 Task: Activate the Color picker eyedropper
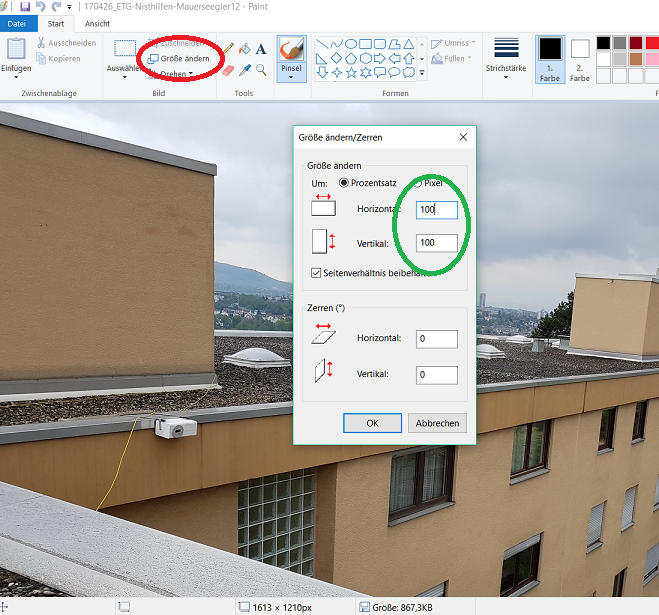pyautogui.click(x=244, y=70)
